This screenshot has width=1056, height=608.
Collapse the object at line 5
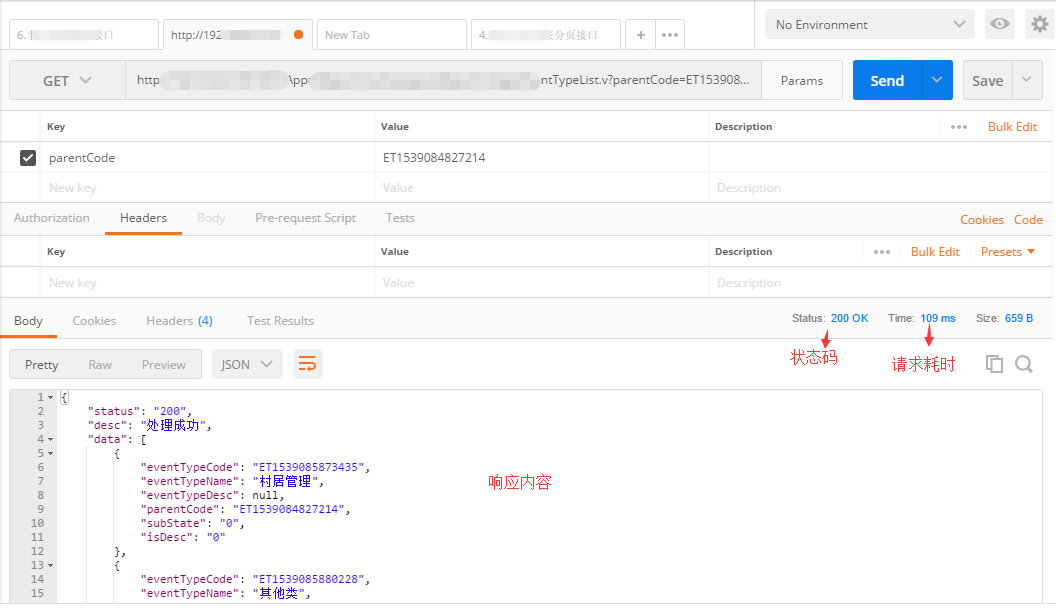pos(50,453)
